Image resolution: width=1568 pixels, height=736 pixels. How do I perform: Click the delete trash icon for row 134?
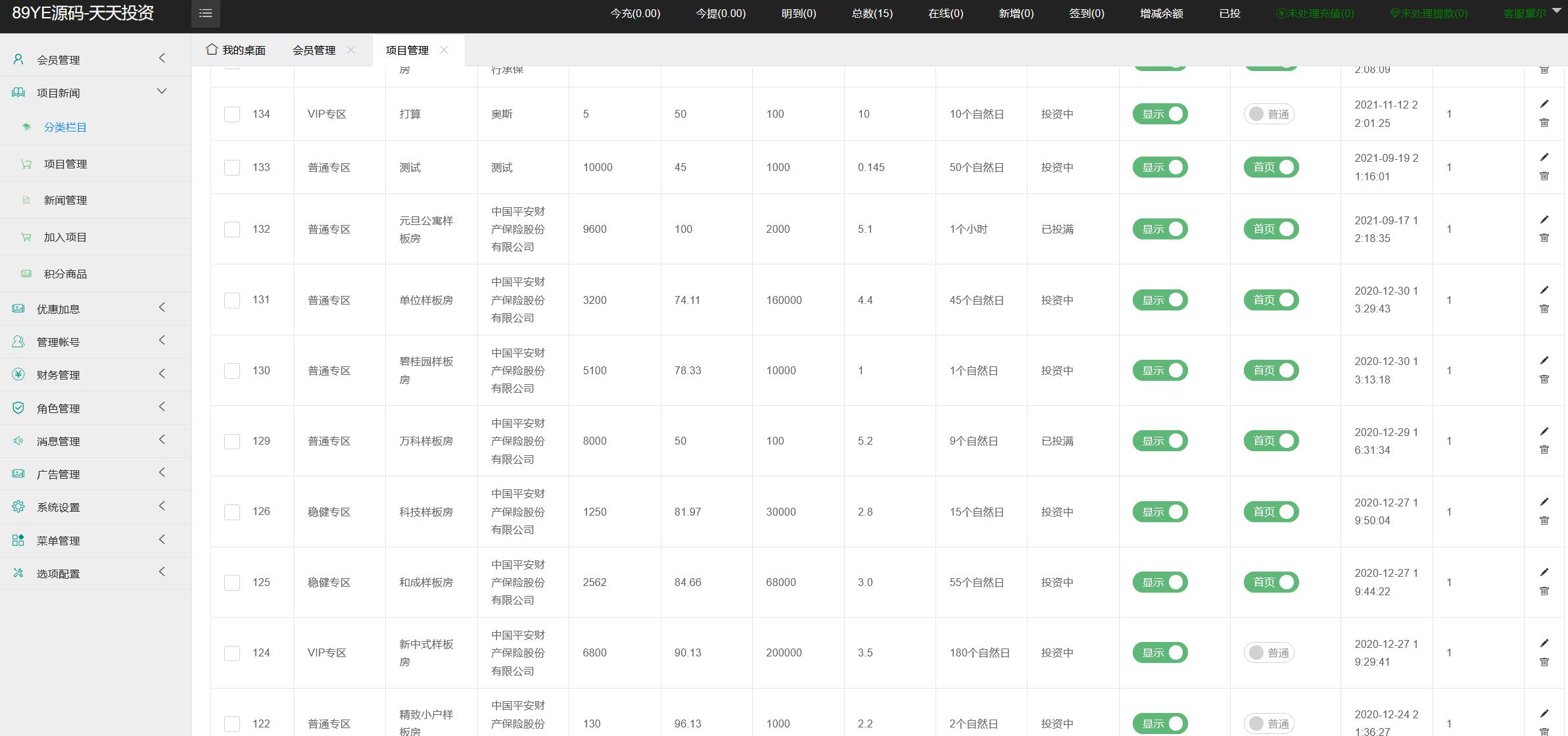tap(1544, 122)
